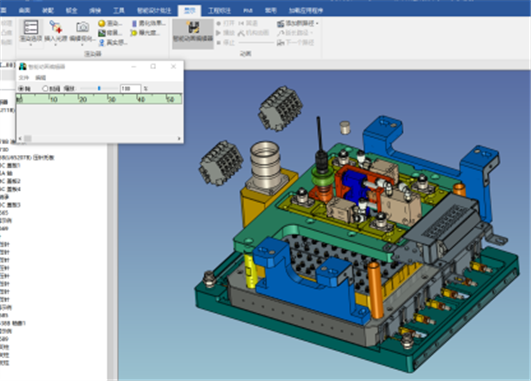
Task: Click the Realistic rendering person icon
Action: [x=102, y=42]
